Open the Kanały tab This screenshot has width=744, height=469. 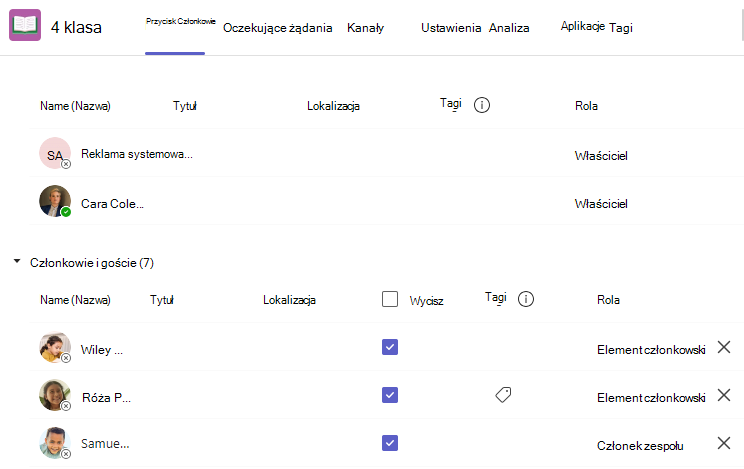365,28
